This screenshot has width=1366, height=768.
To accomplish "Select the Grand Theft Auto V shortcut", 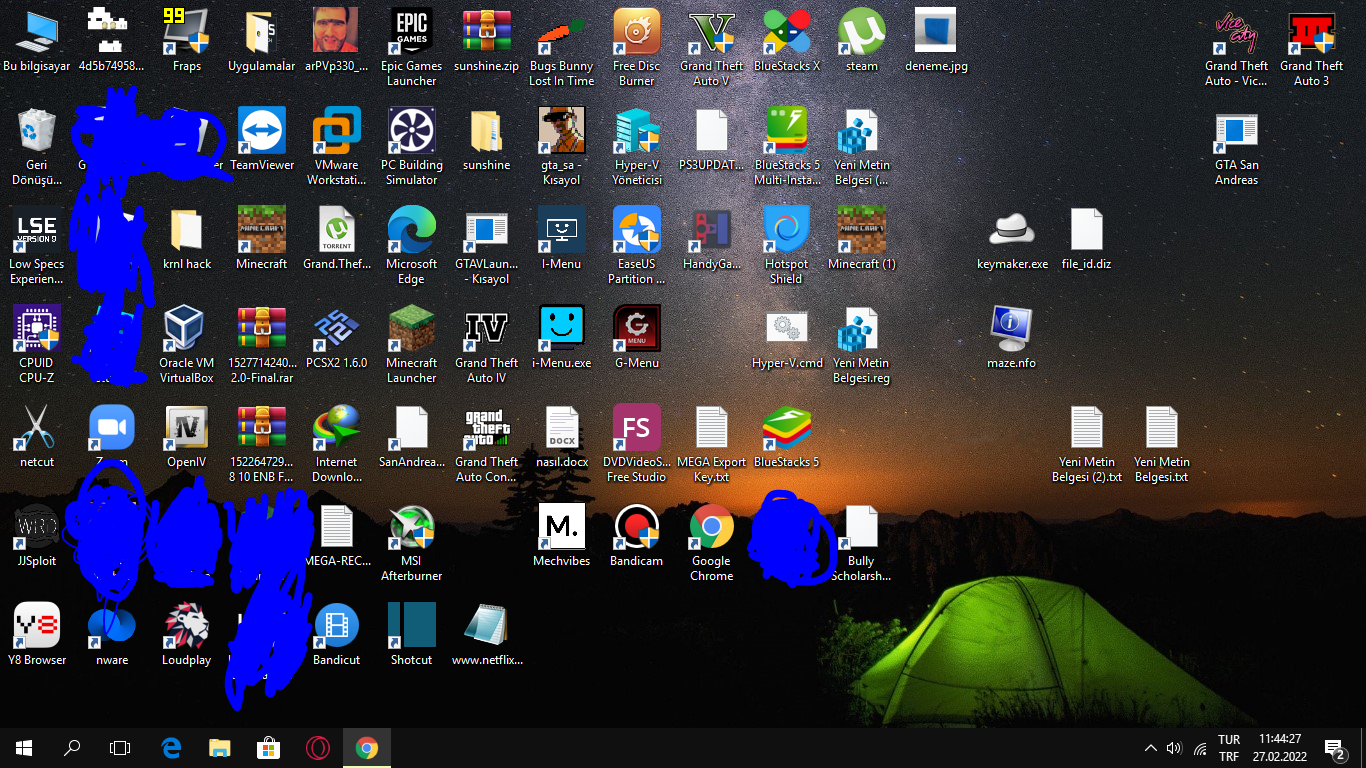I will [x=712, y=48].
